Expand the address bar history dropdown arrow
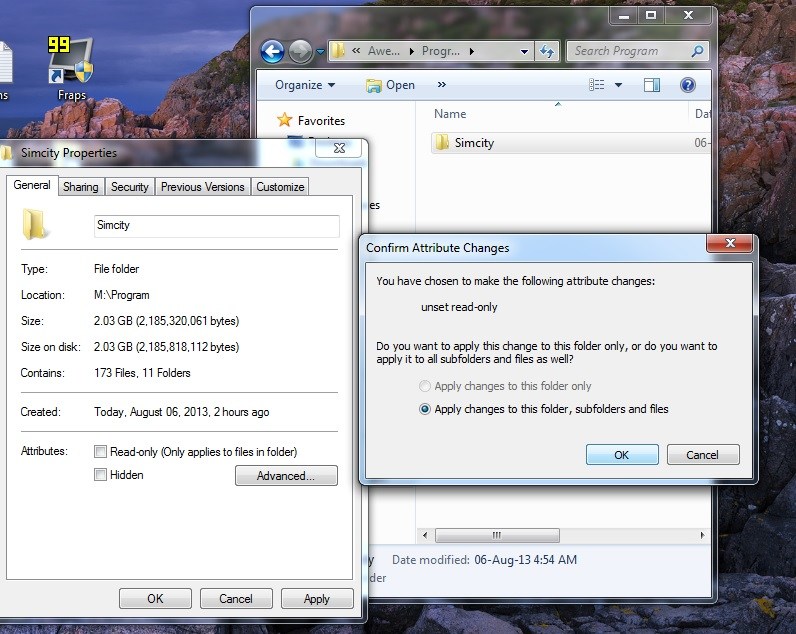 coord(524,51)
